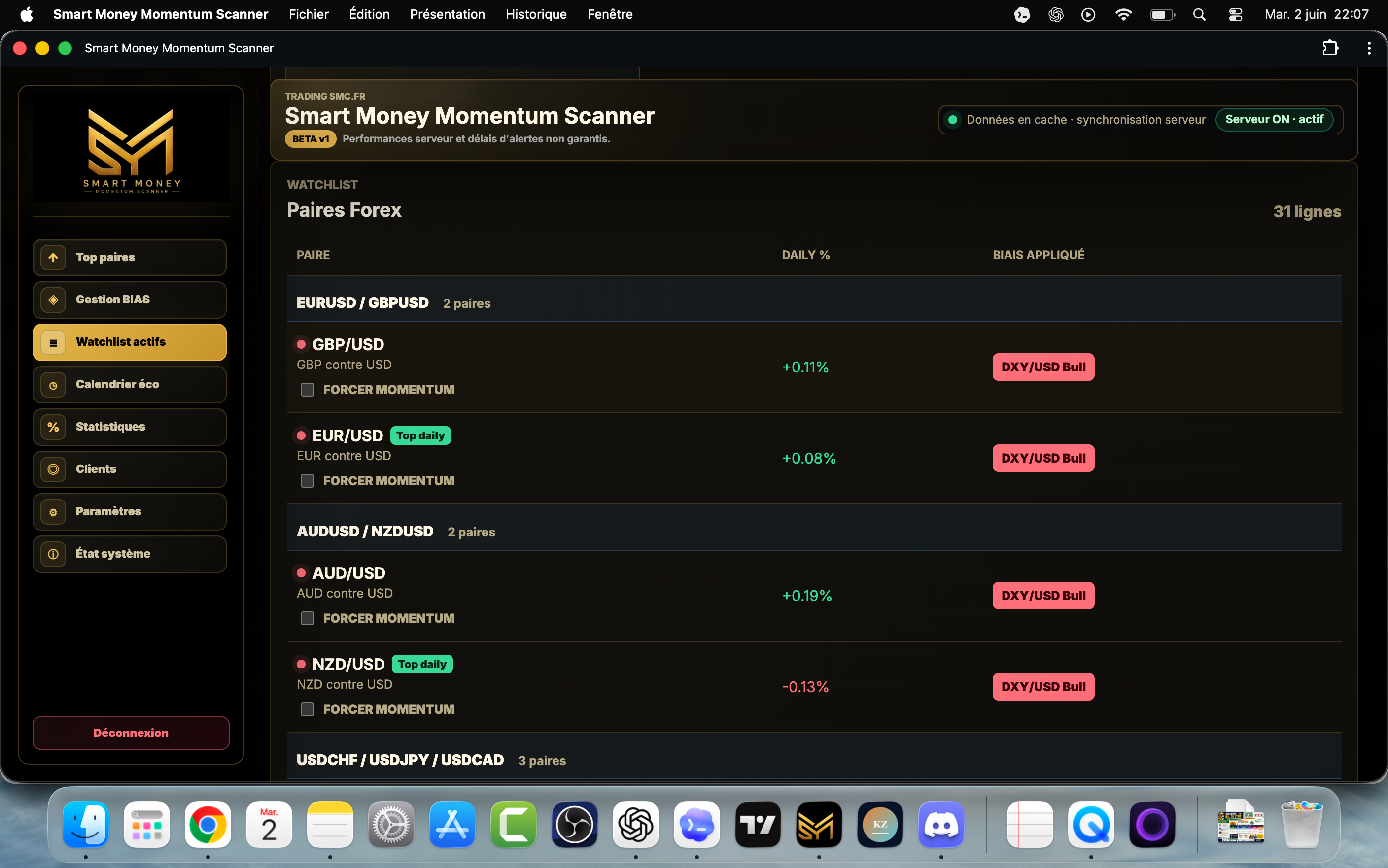Click the clock icon beside Calendrier éco
The width and height of the screenshot is (1388, 868).
[x=53, y=385]
